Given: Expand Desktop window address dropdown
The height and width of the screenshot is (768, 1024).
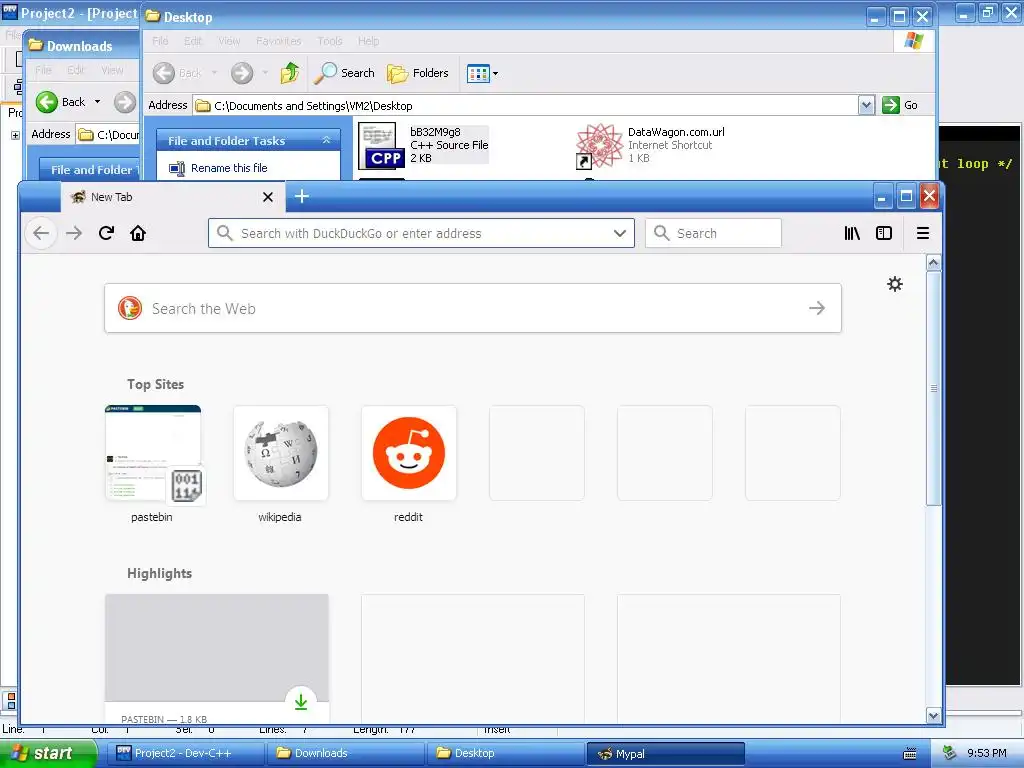Looking at the screenshot, I should 866,105.
